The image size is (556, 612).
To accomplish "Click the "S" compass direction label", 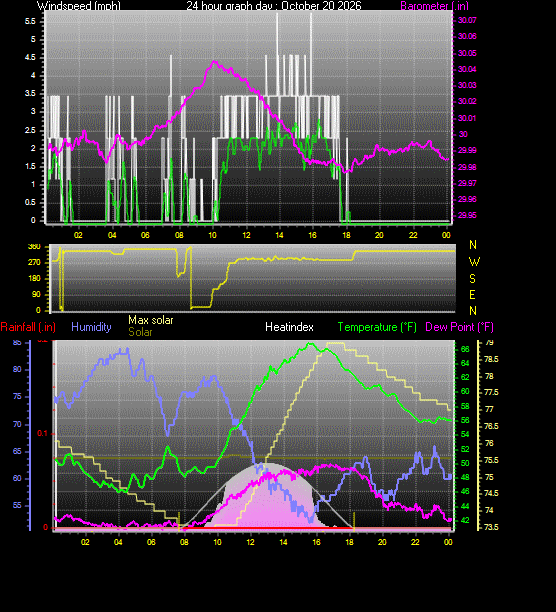I will (x=473, y=279).
